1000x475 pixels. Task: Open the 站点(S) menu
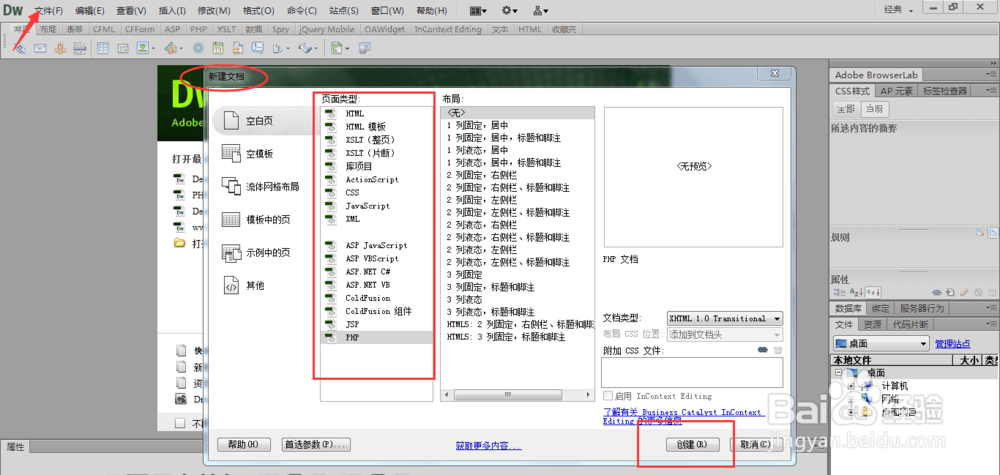(344, 11)
